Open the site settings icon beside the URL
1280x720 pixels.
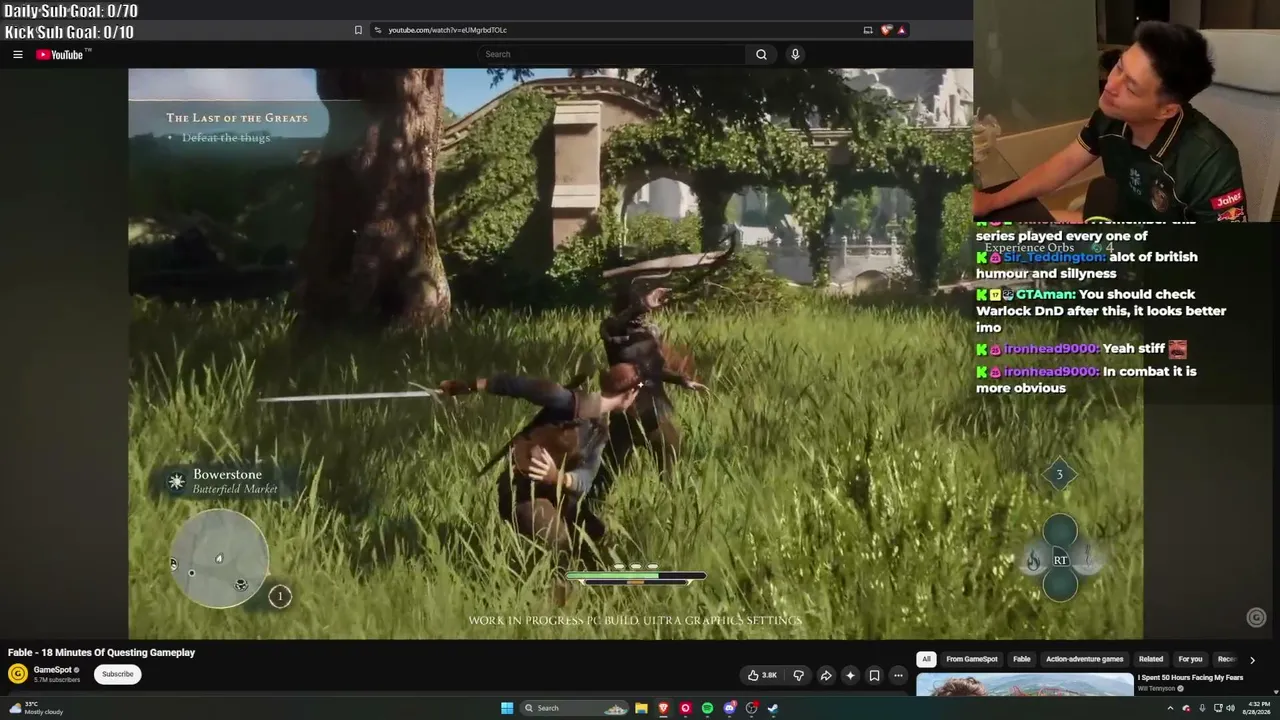[x=378, y=30]
